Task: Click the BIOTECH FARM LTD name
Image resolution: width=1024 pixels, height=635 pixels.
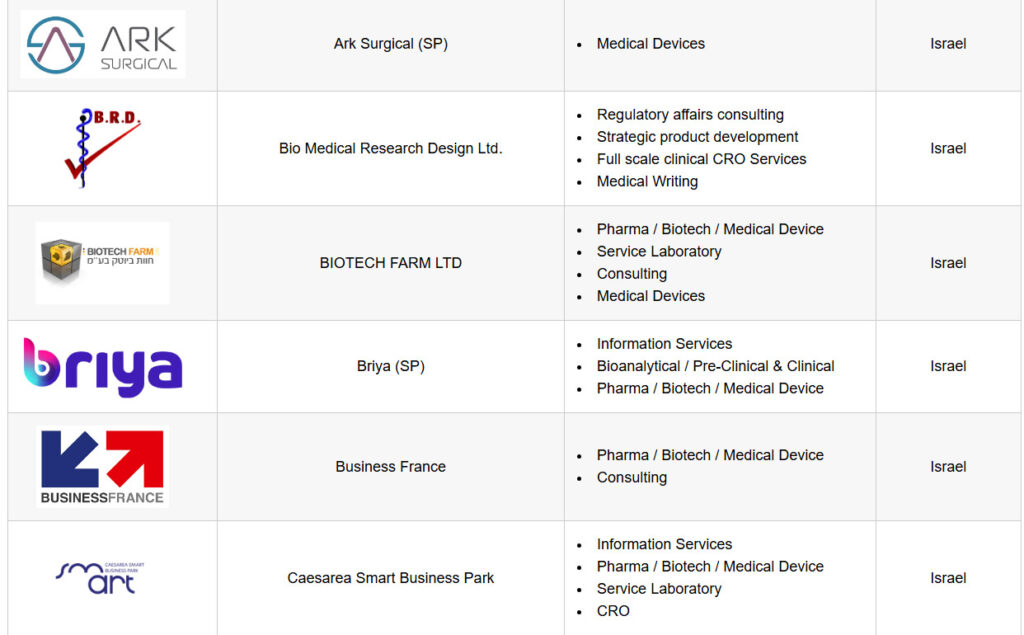Action: 391,263
